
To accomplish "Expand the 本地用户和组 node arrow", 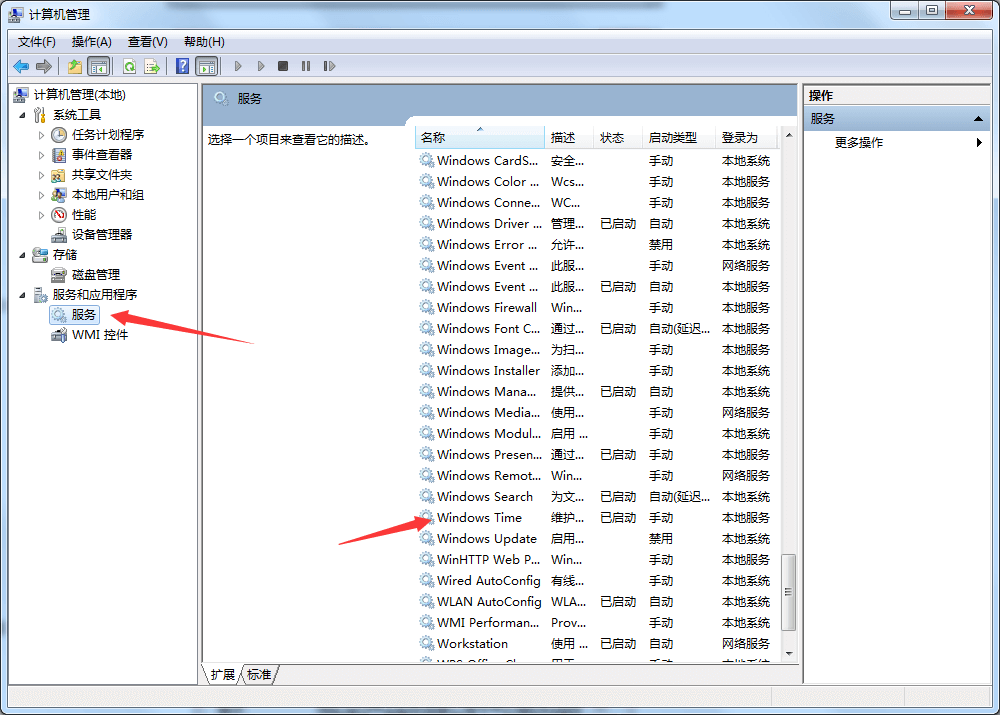I will tap(41, 195).
